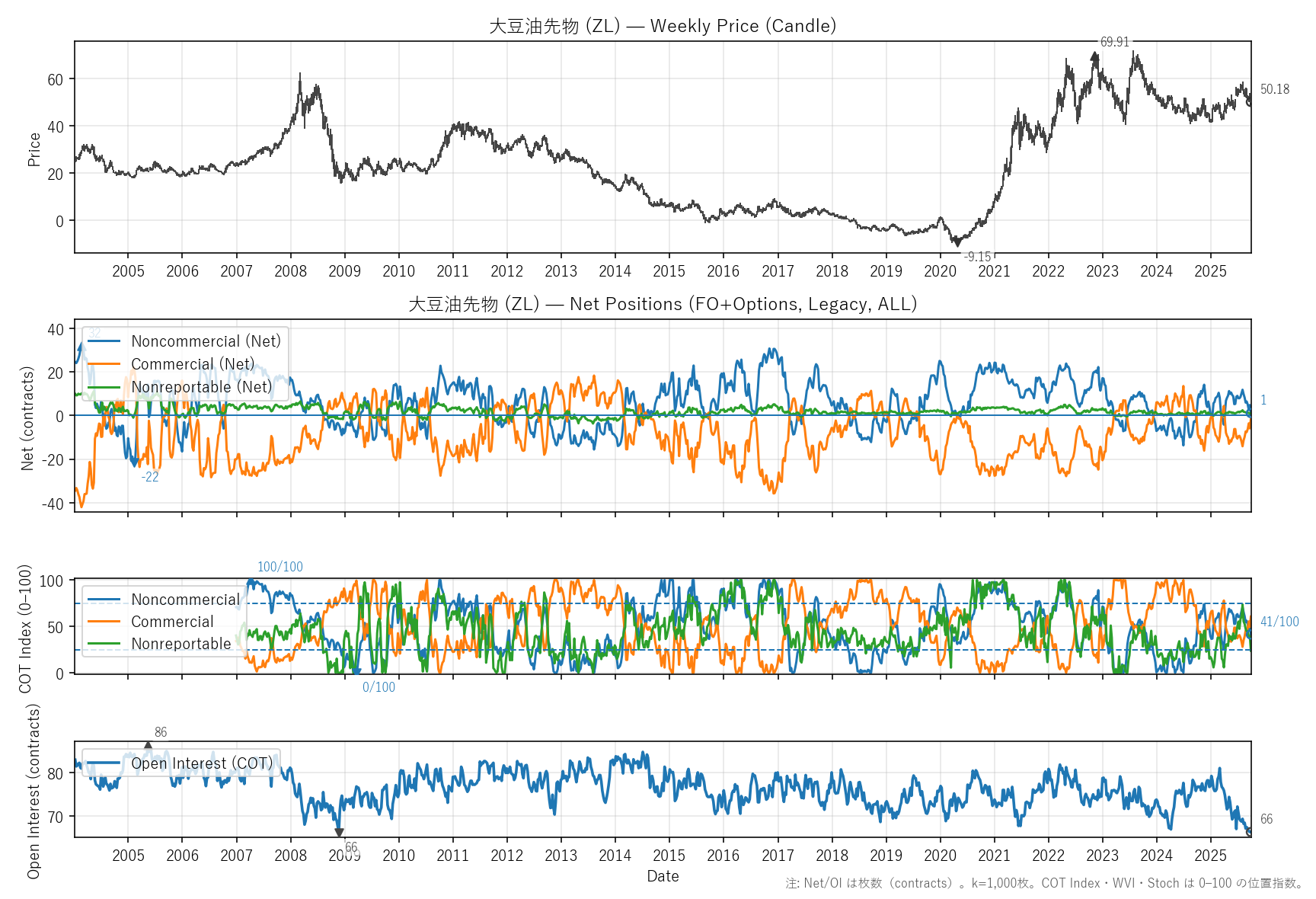Click the Date x-axis label at bottom

click(x=662, y=876)
